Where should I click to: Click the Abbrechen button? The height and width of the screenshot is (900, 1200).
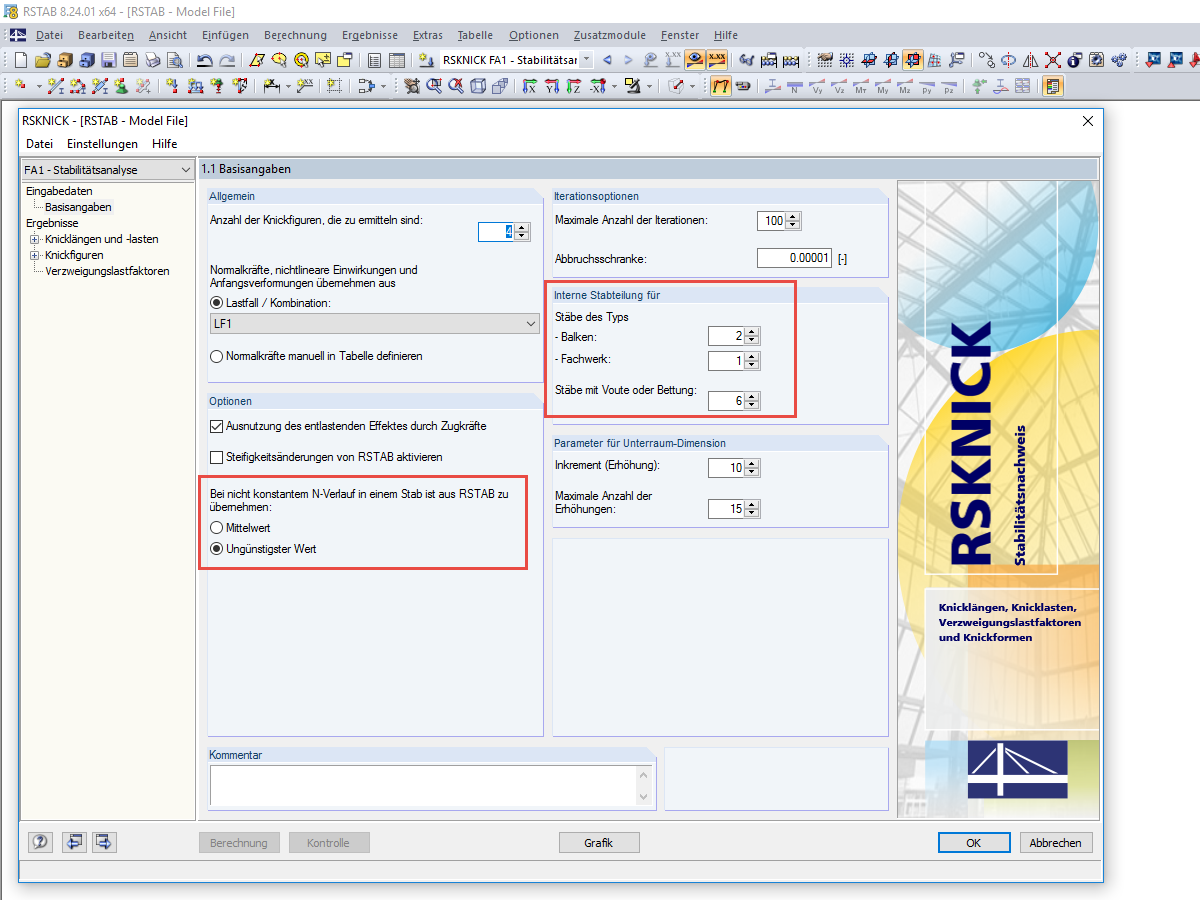(1055, 843)
